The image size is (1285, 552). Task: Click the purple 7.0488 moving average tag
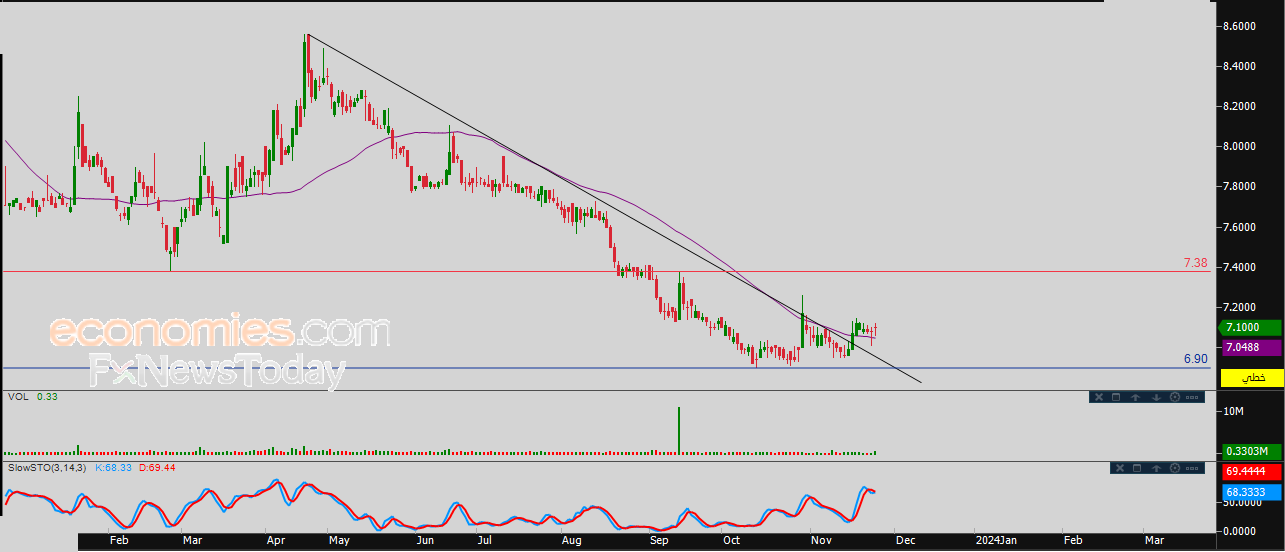pos(1252,347)
